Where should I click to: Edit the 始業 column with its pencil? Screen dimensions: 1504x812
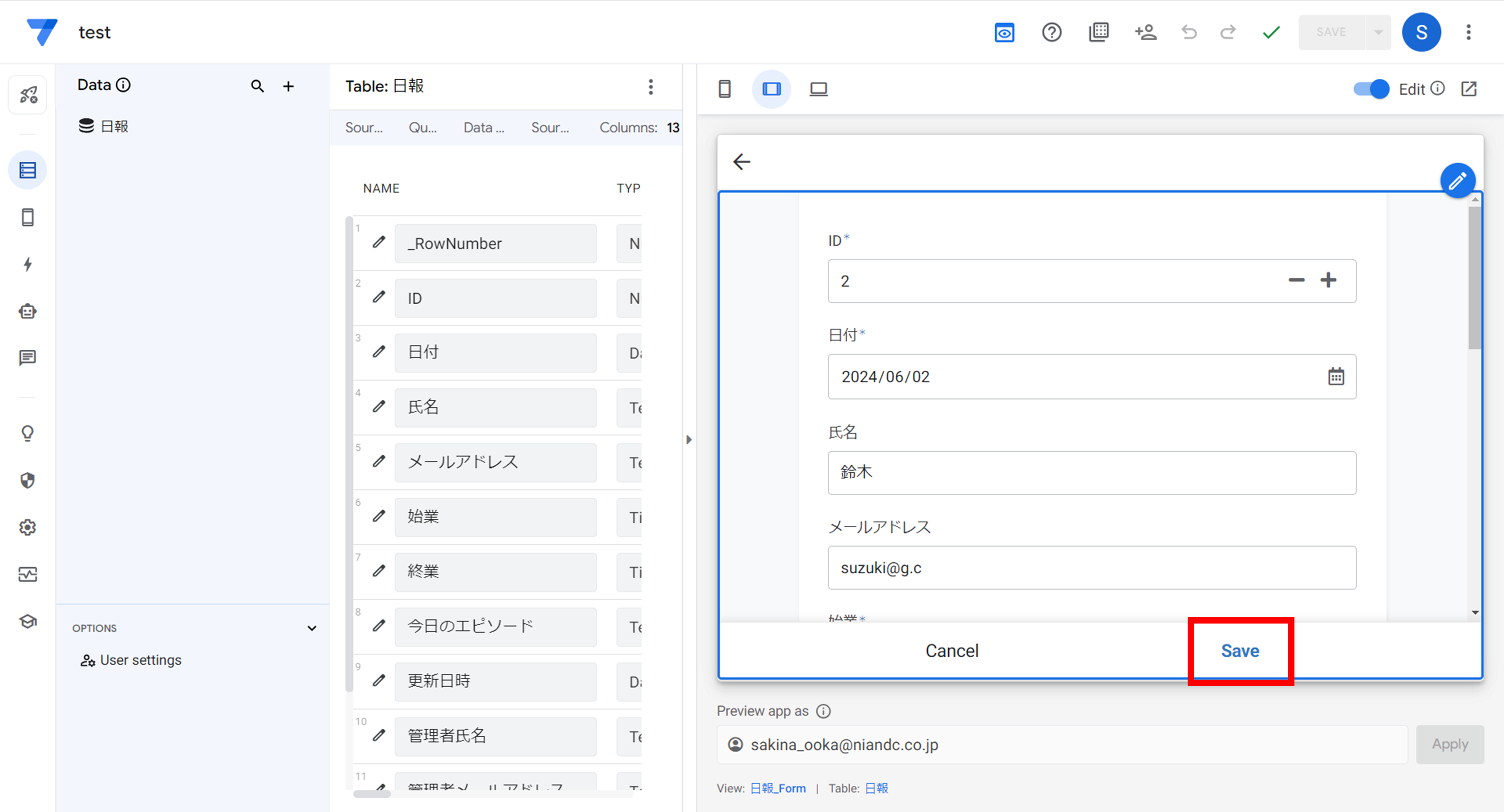tap(379, 516)
